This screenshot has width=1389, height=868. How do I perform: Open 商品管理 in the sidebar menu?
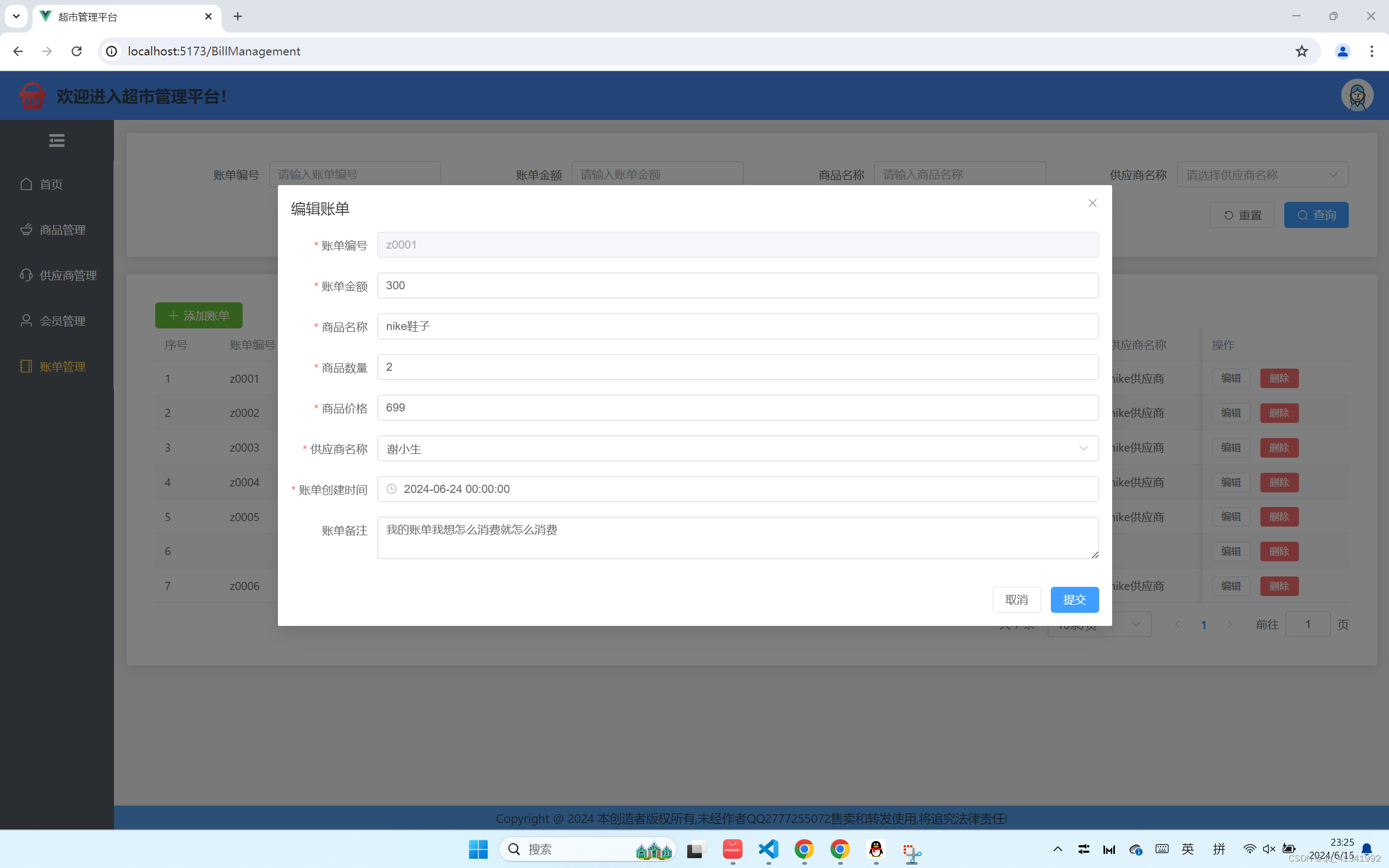pos(62,230)
